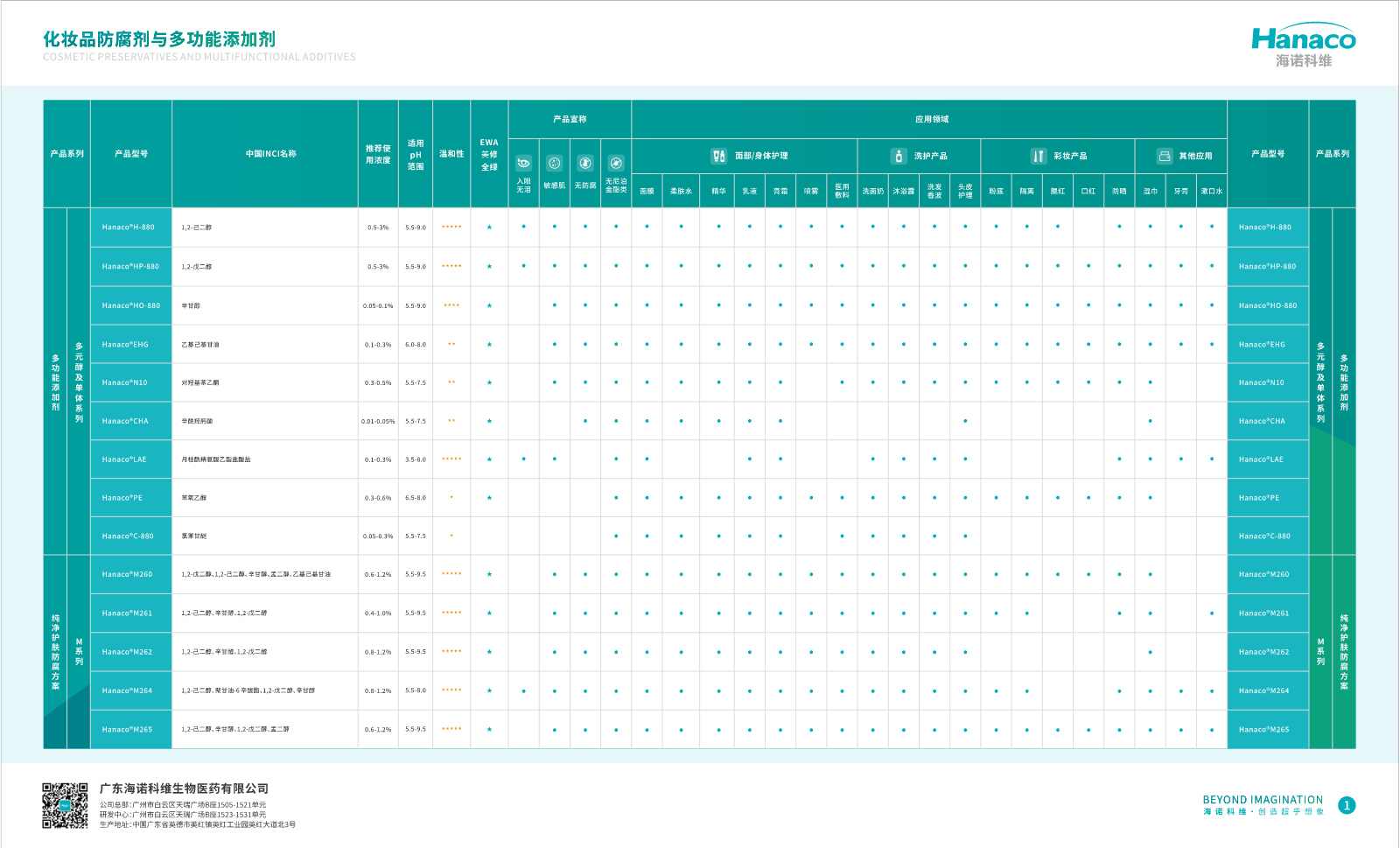This screenshot has height=848, width=1400.
Task: Click the Hanaco 海诺科维 logo
Action: (x=1304, y=46)
